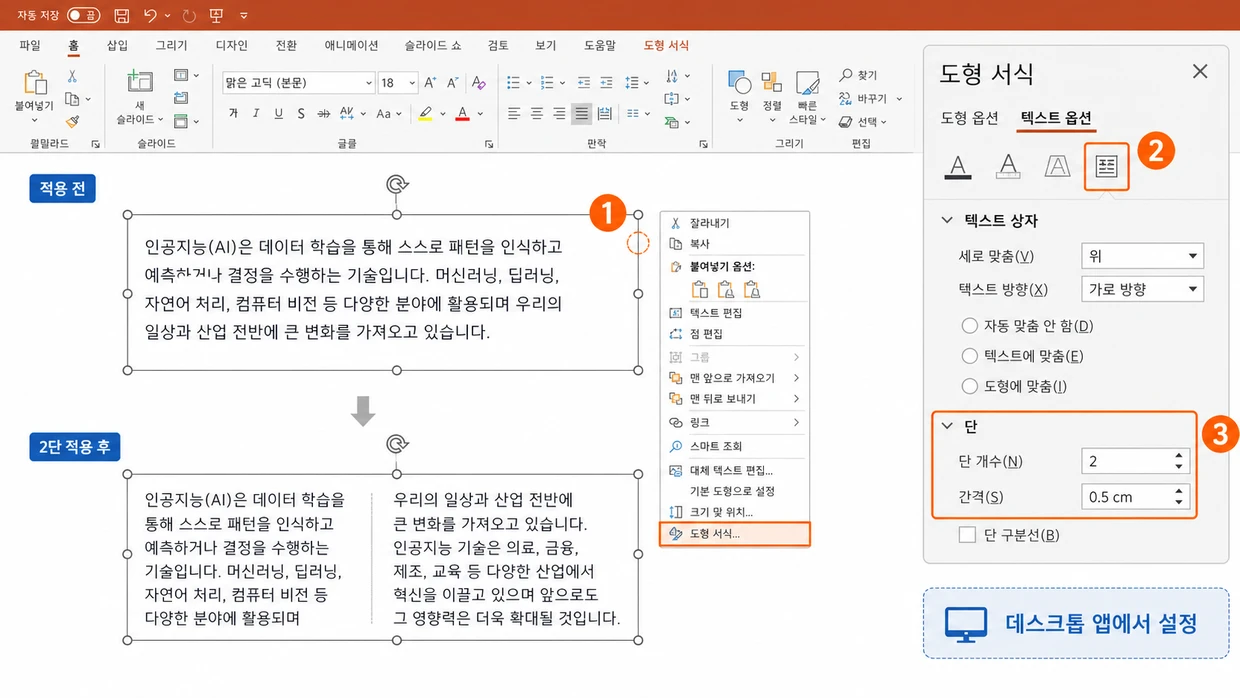1240x698 pixels.
Task: Open the 애니메이션 ribbon tab
Action: [x=351, y=46]
